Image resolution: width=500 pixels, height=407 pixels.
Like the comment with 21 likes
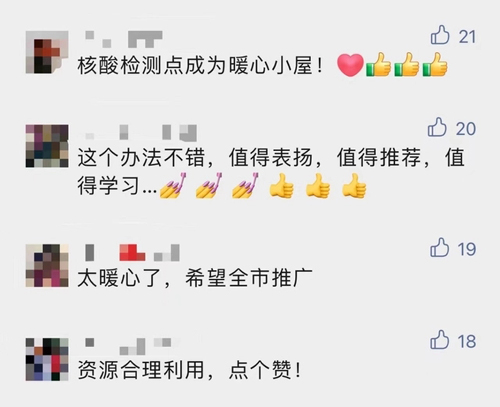pos(440,35)
